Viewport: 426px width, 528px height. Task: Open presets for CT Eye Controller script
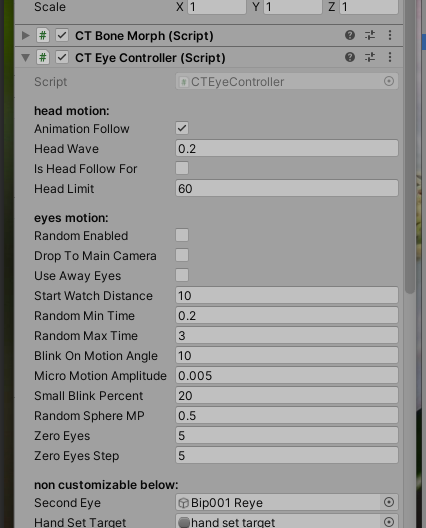point(370,57)
